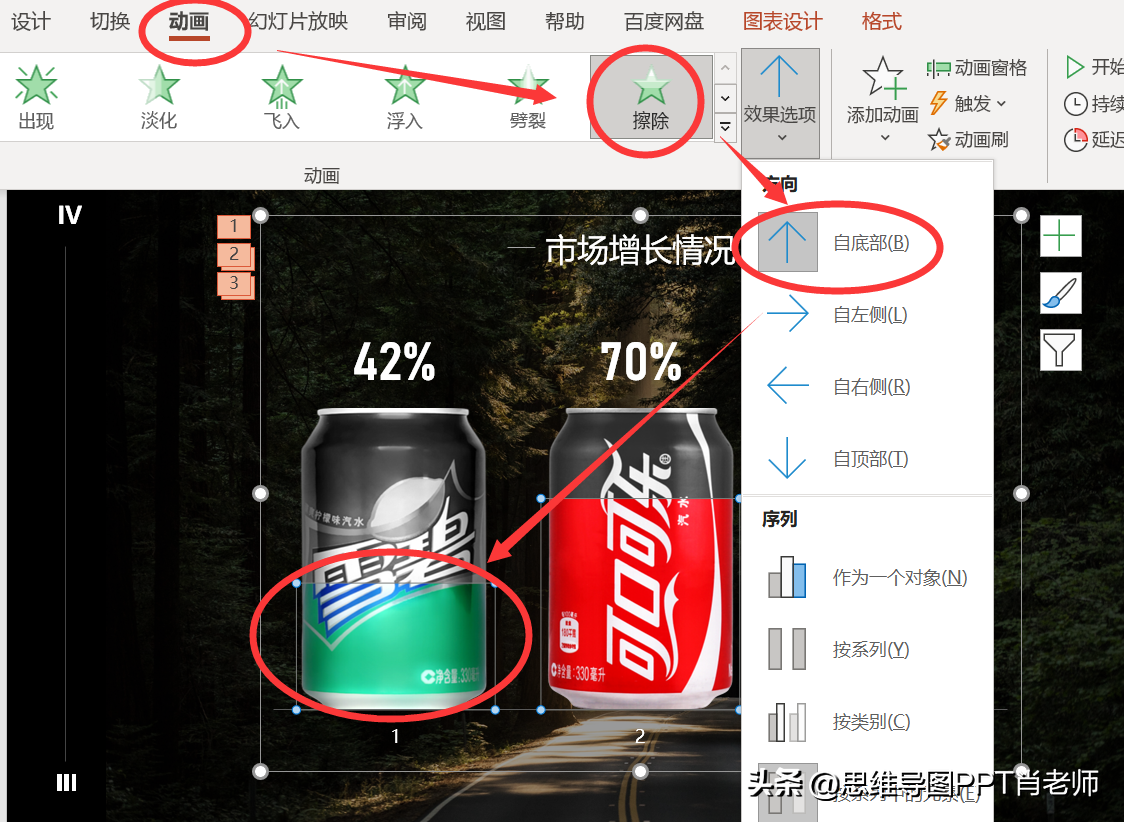Select sequence 按类别(C)
Image resolution: width=1124 pixels, height=822 pixels.
(x=867, y=721)
